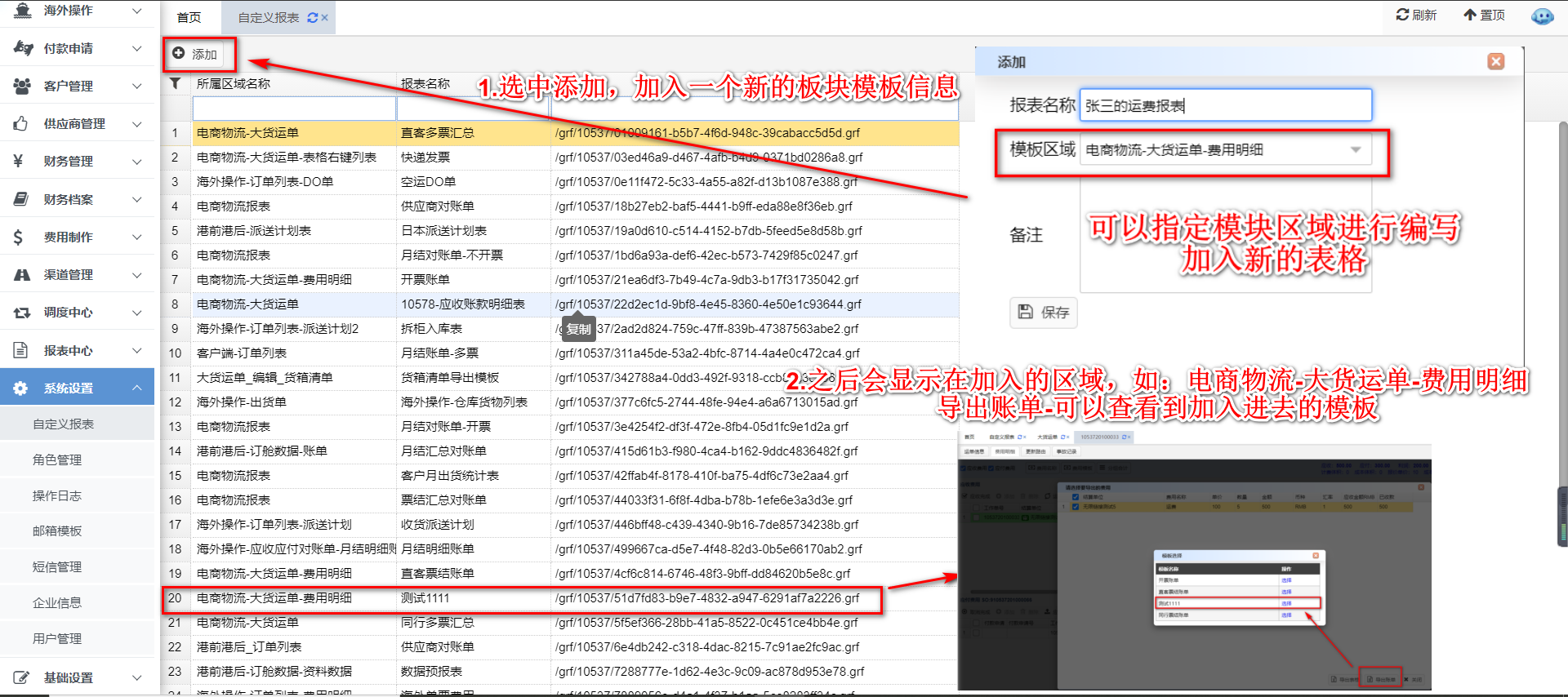Viewport: 1568px width, 697px height.
Task: Select row 1 named 直客多票汇总
Action: click(x=560, y=133)
